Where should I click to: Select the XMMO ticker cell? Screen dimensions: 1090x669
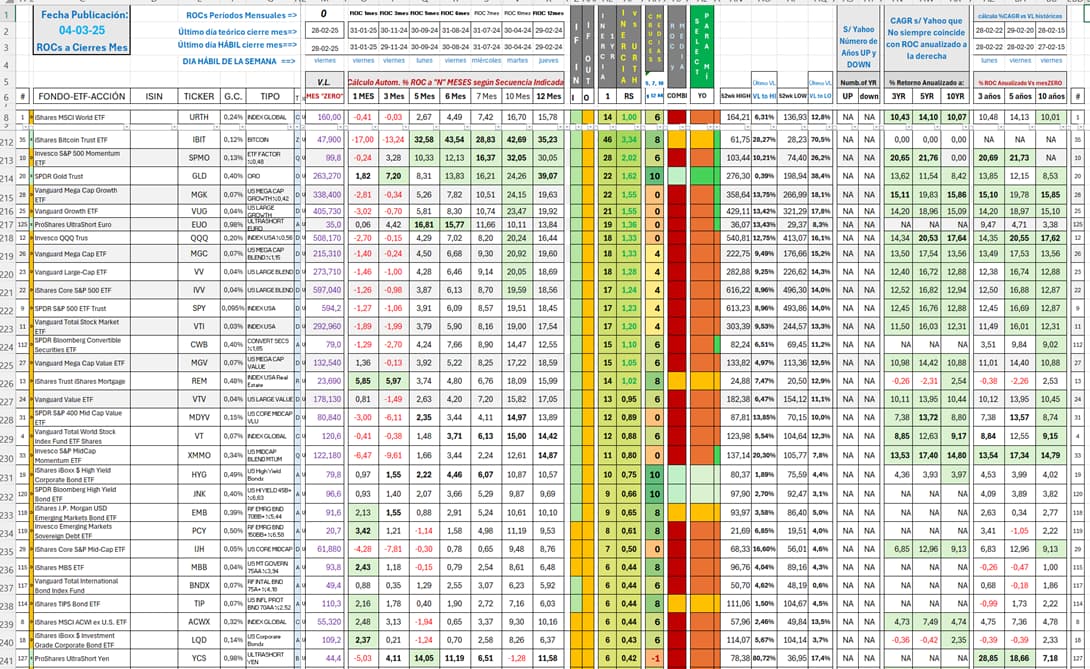[199, 456]
